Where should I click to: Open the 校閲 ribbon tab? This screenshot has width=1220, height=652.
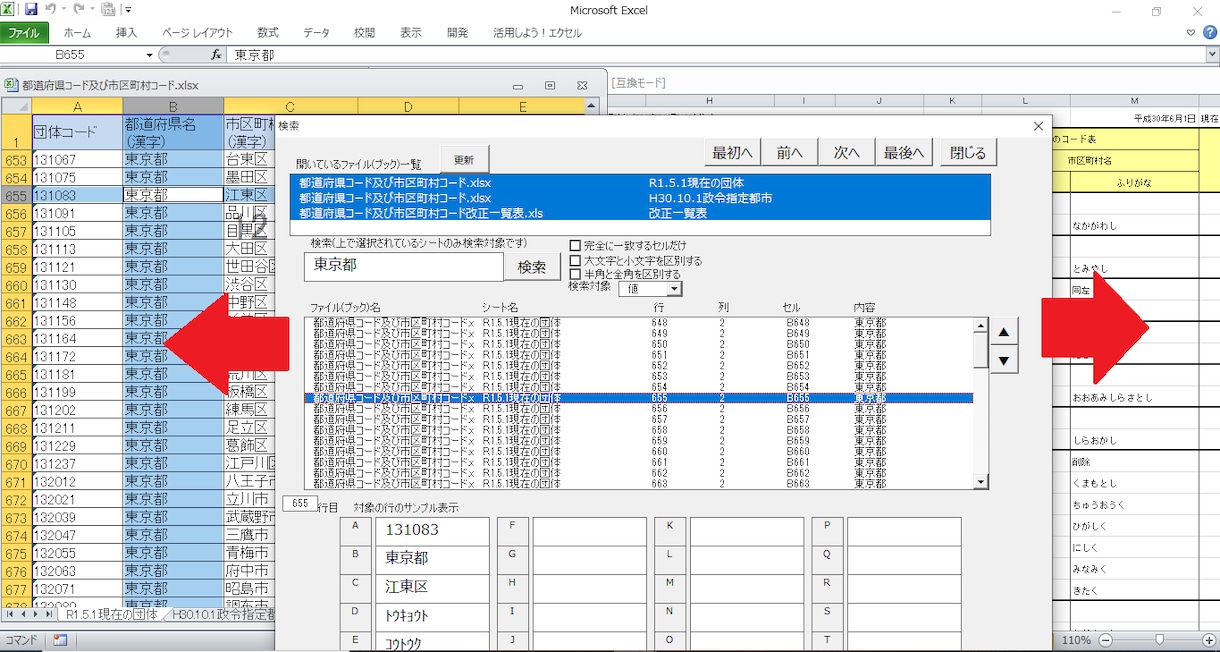point(365,33)
